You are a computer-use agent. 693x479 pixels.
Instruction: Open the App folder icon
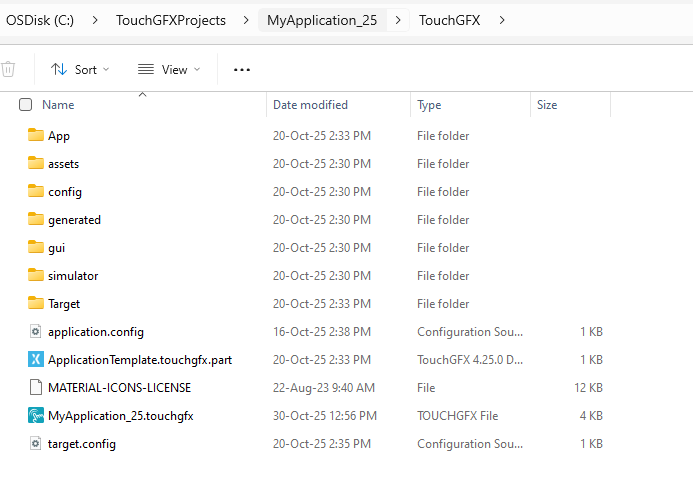(36, 135)
